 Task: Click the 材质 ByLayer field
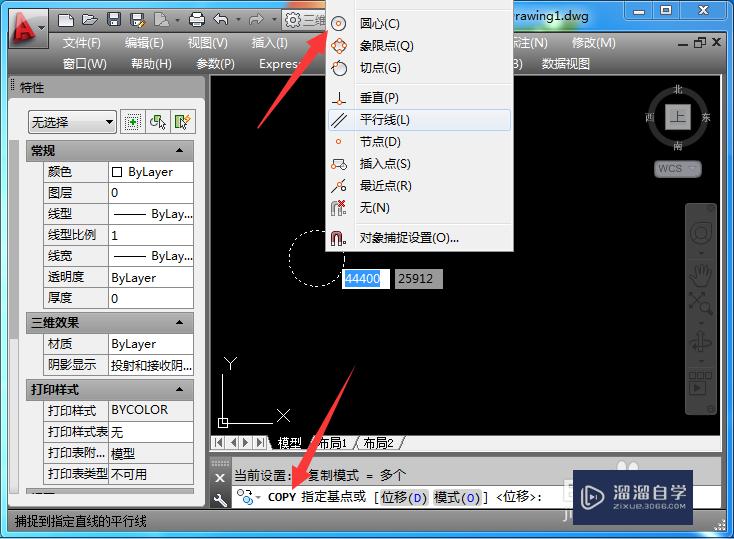151,344
